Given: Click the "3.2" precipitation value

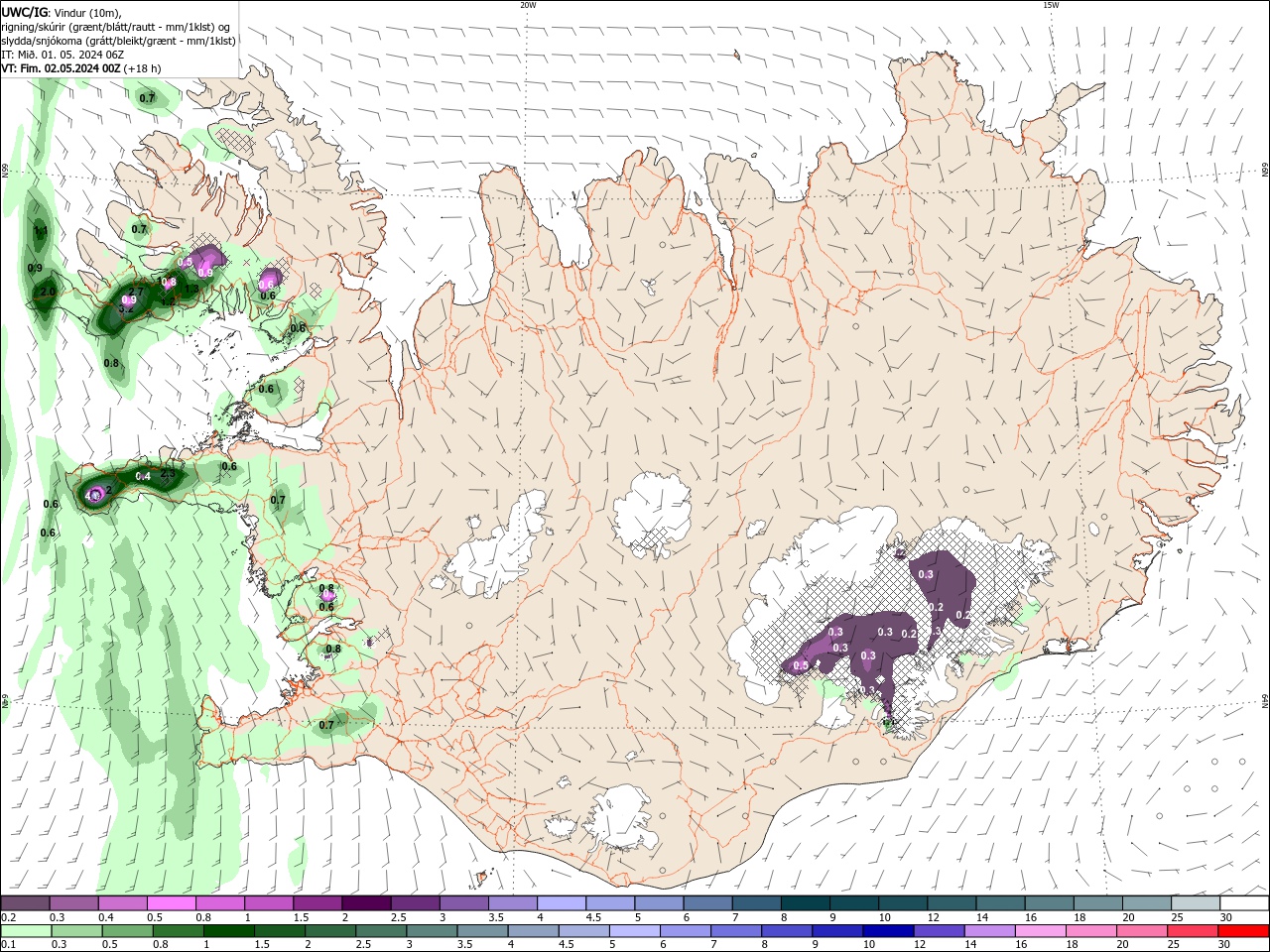Looking at the screenshot, I should point(126,309).
